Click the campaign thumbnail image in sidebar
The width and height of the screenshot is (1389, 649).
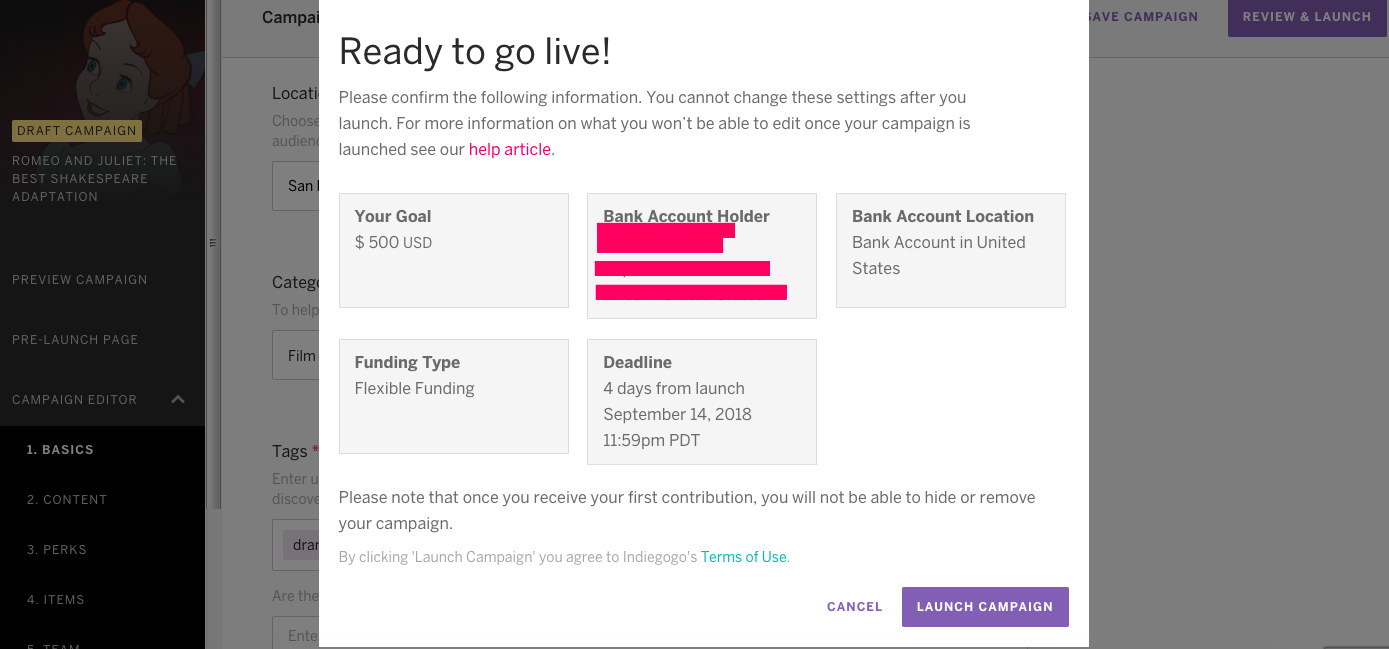(102, 60)
